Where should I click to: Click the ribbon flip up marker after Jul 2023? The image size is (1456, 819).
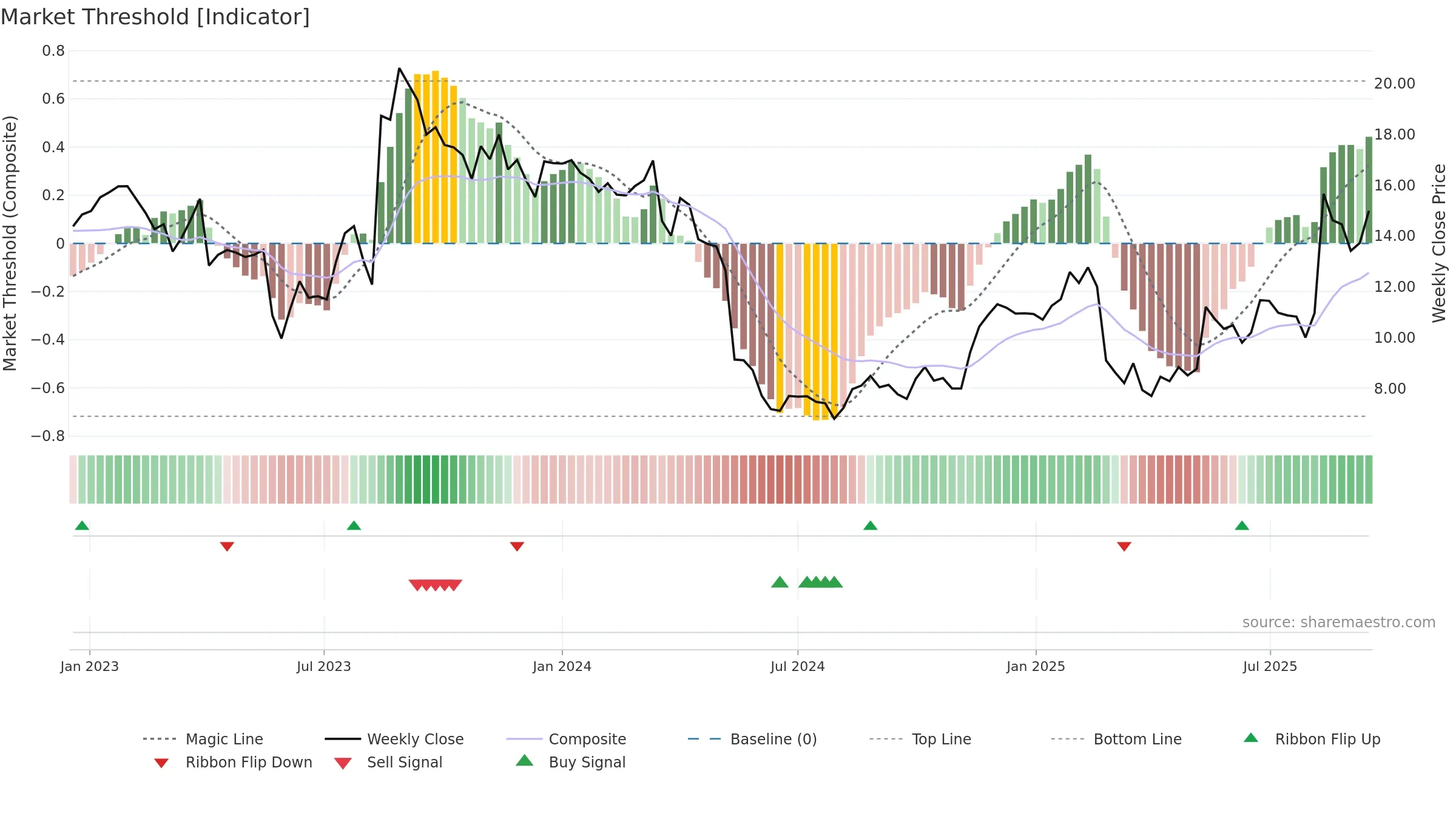click(x=354, y=525)
